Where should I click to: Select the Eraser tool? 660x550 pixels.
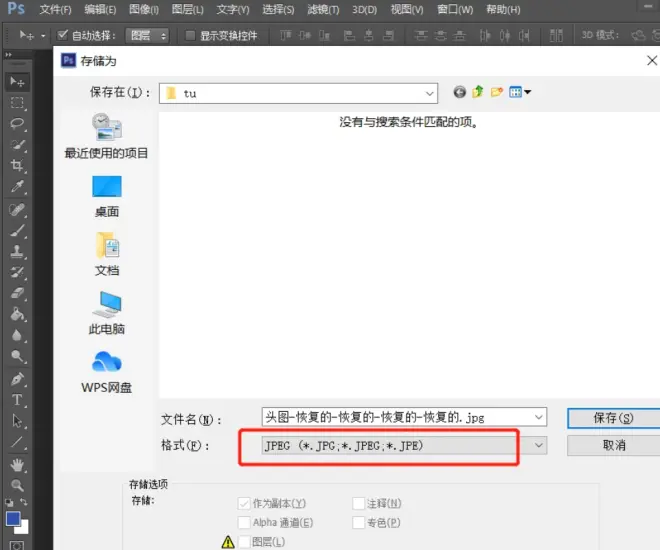point(17,293)
